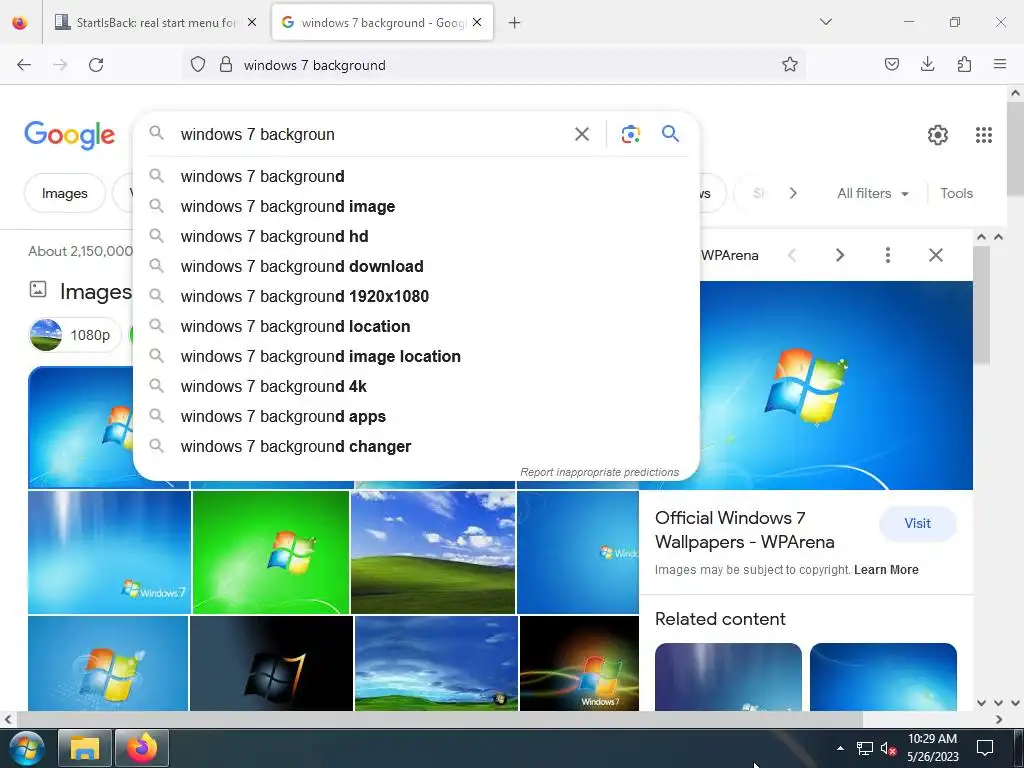Choose suggestion windows 7 background 1920x1080

(x=417, y=296)
